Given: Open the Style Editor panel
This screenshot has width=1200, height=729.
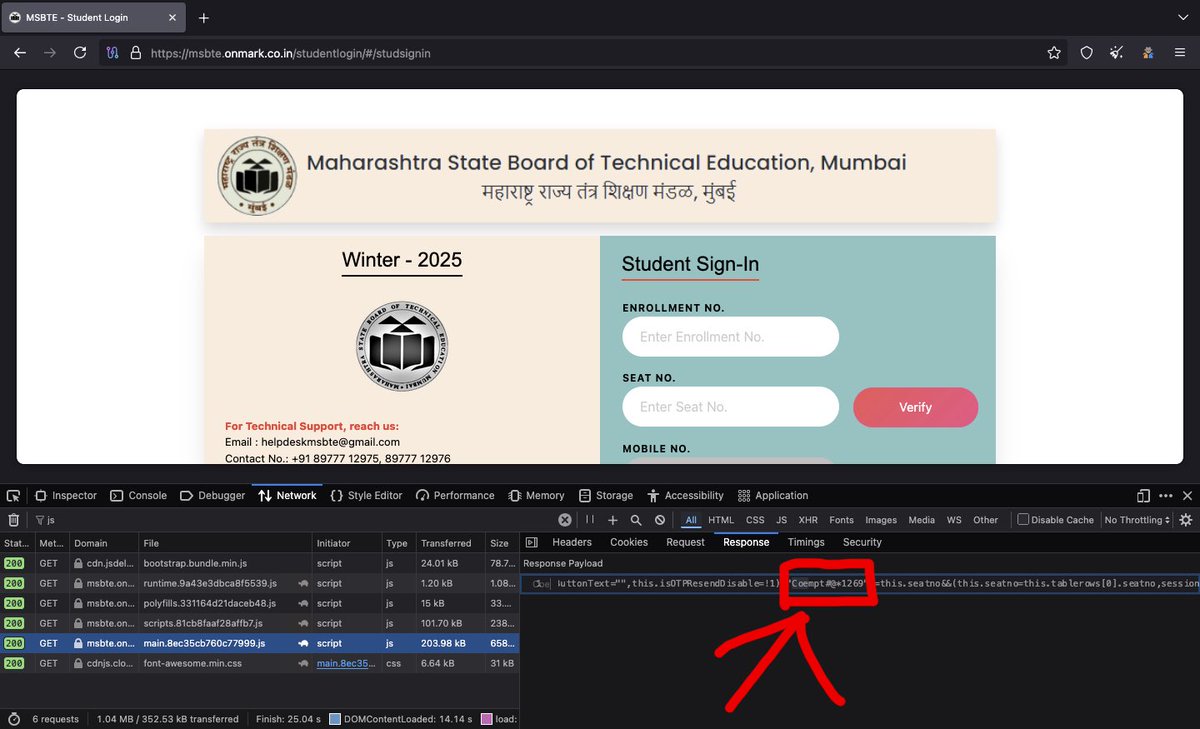Looking at the screenshot, I should pyautogui.click(x=366, y=495).
